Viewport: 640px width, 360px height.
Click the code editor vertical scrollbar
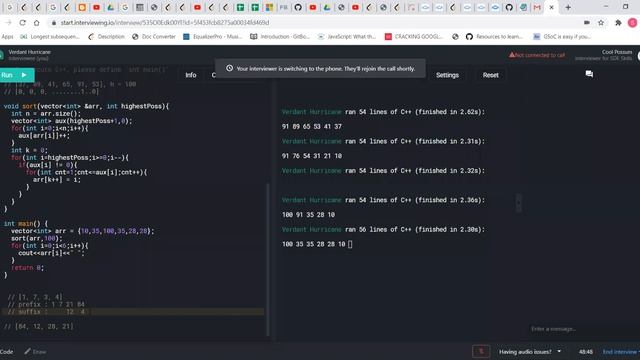268,259
